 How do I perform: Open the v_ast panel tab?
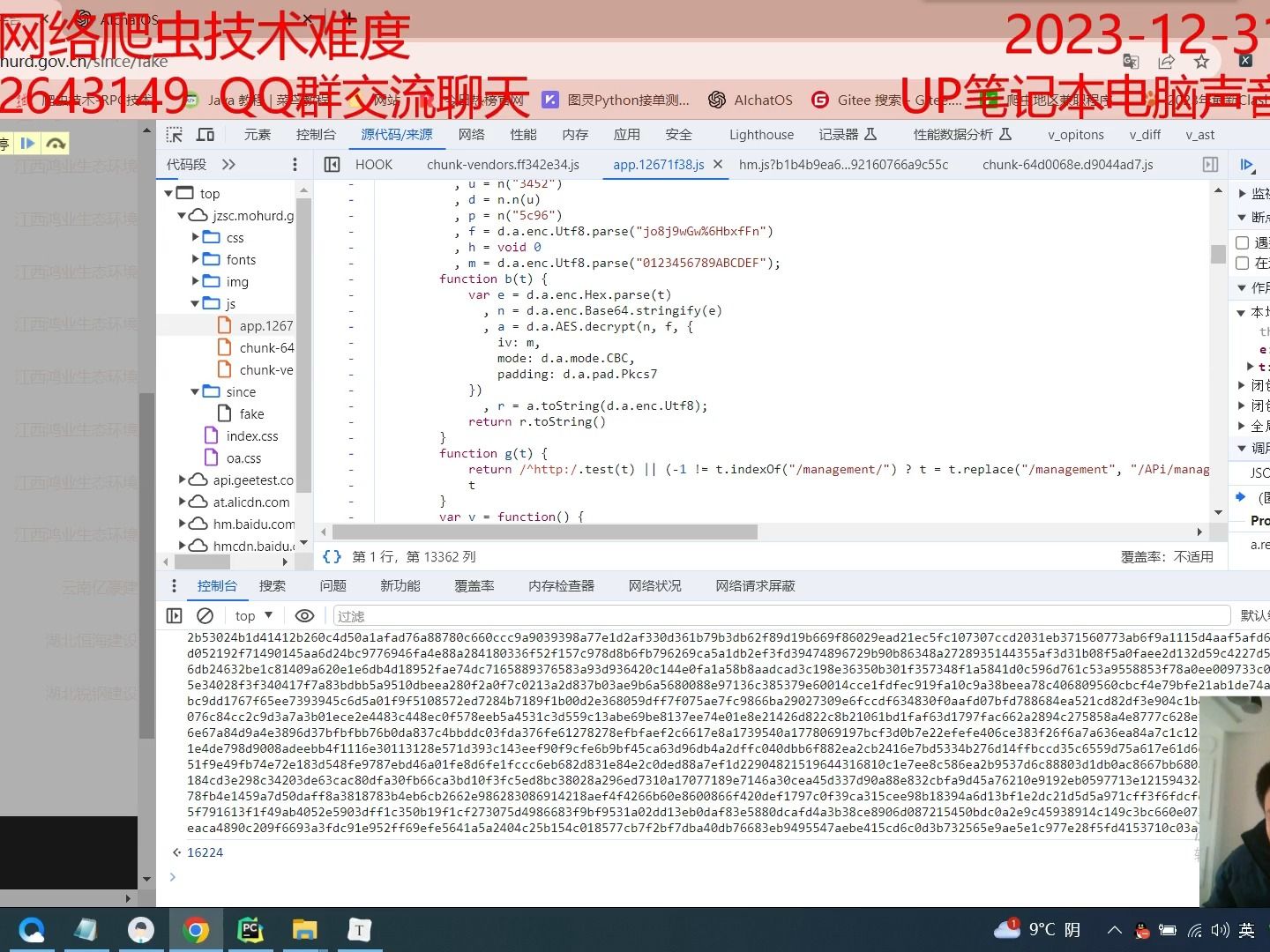point(1200,135)
